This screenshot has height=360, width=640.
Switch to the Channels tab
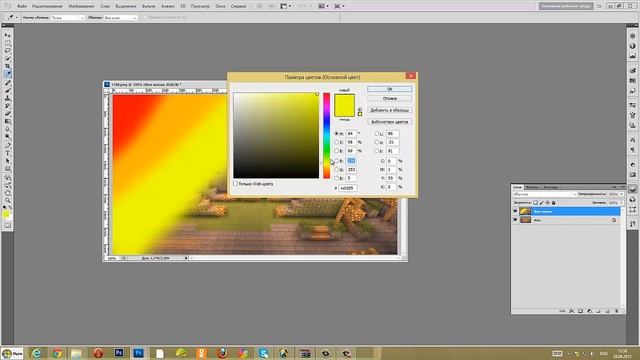[x=532, y=187]
